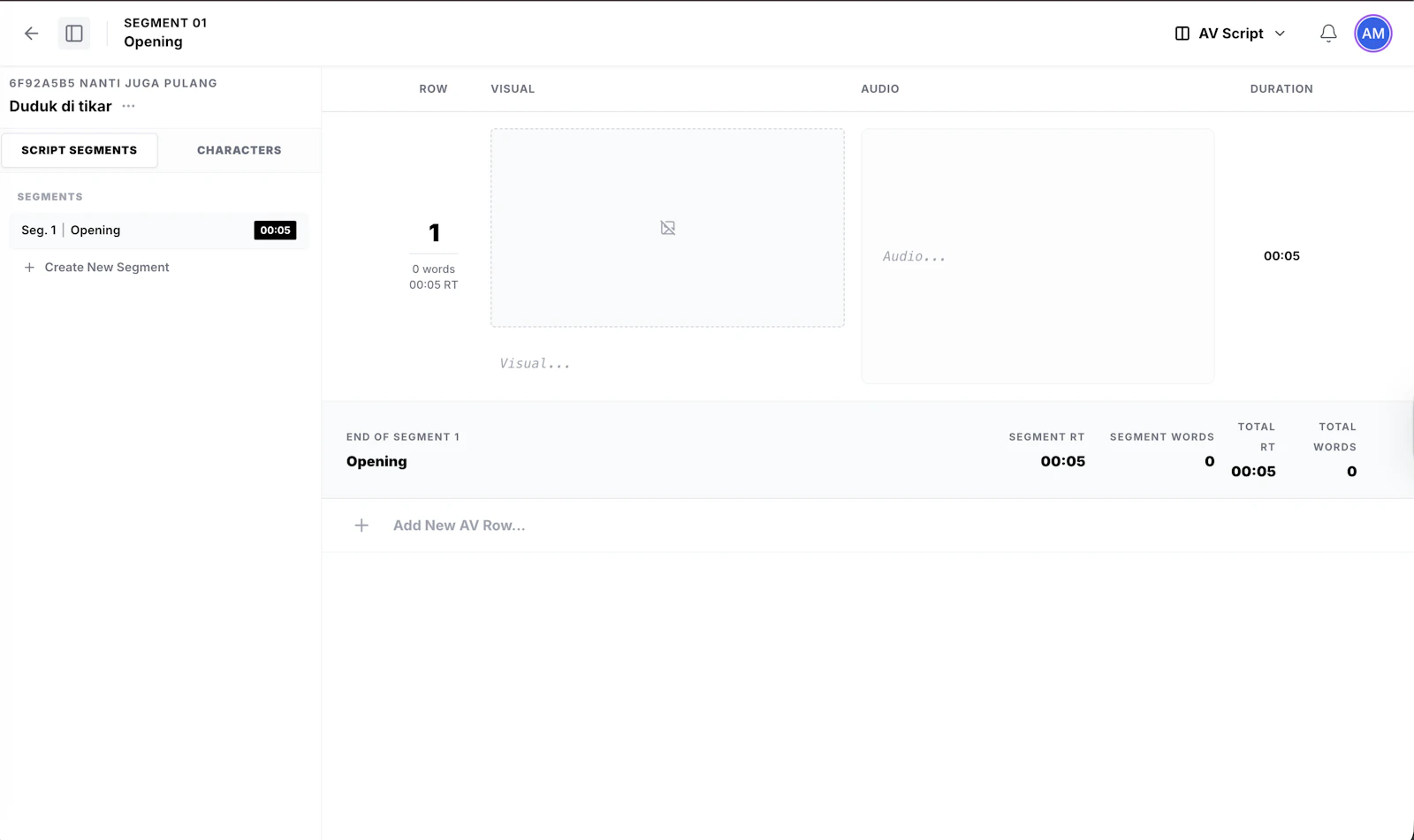Click the VISUAL column header
The height and width of the screenshot is (840, 1414).
tap(513, 89)
